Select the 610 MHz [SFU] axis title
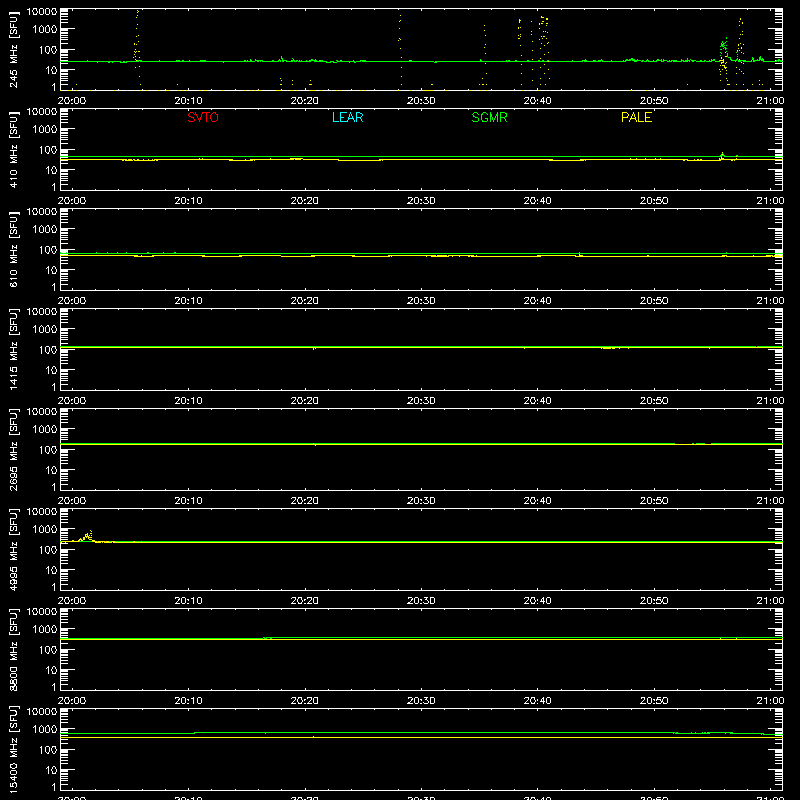The image size is (800, 800). (x=13, y=249)
